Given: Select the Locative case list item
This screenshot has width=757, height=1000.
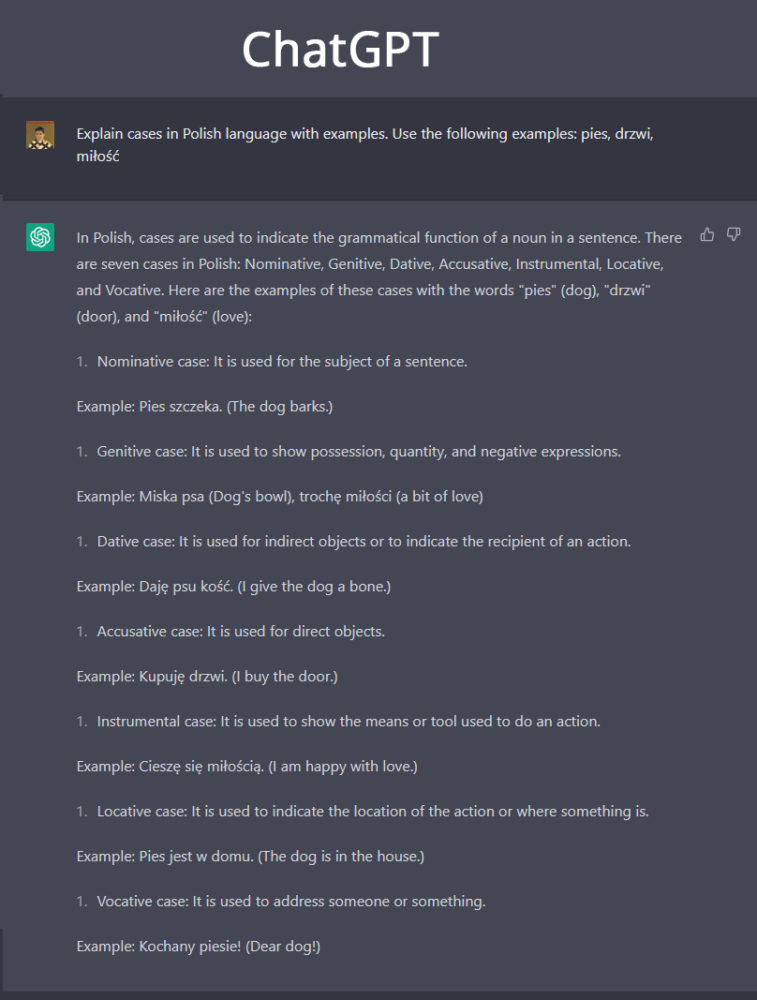Looking at the screenshot, I should 363,811.
